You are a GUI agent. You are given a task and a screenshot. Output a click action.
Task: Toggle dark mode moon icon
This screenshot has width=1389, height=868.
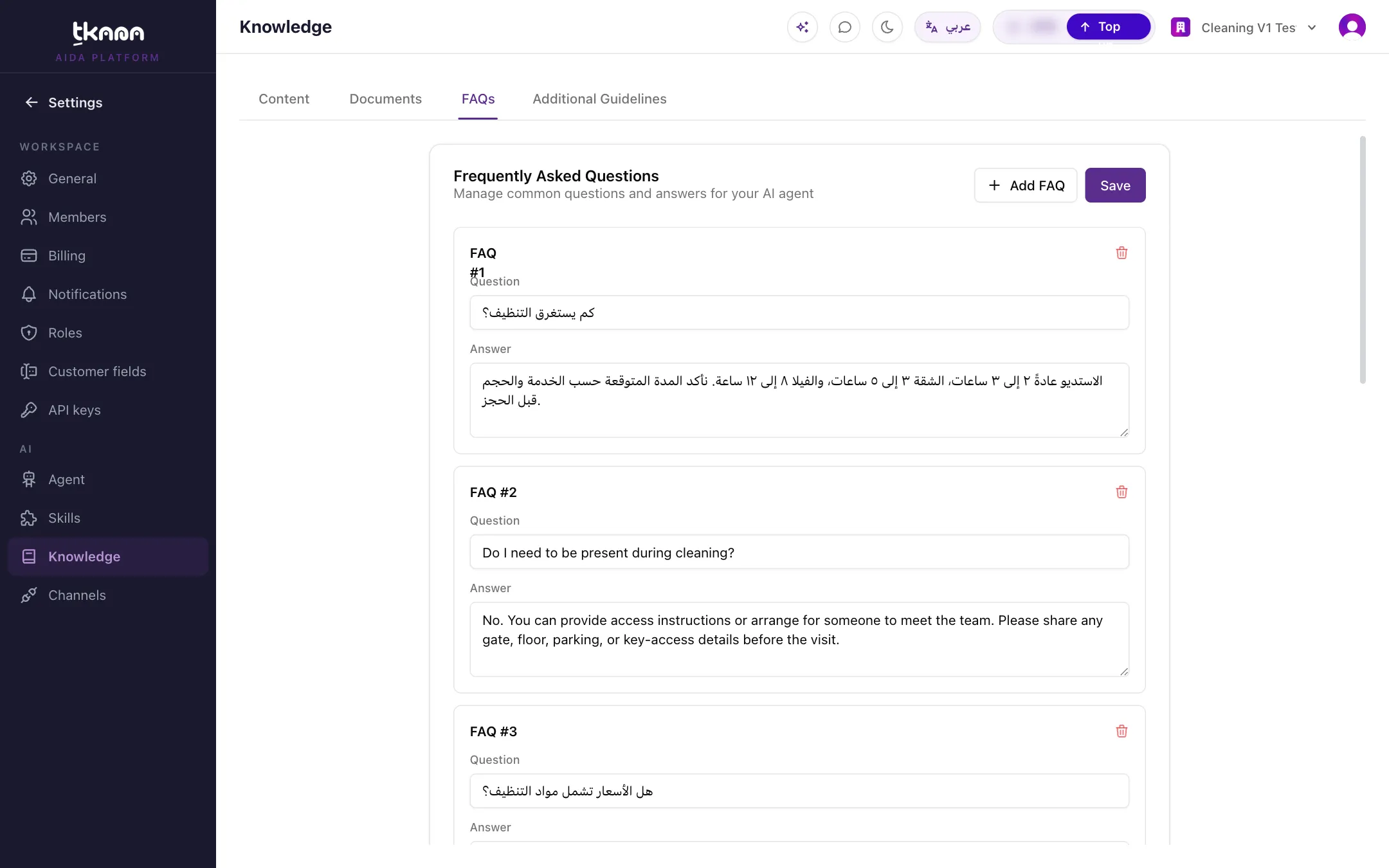pos(887,27)
